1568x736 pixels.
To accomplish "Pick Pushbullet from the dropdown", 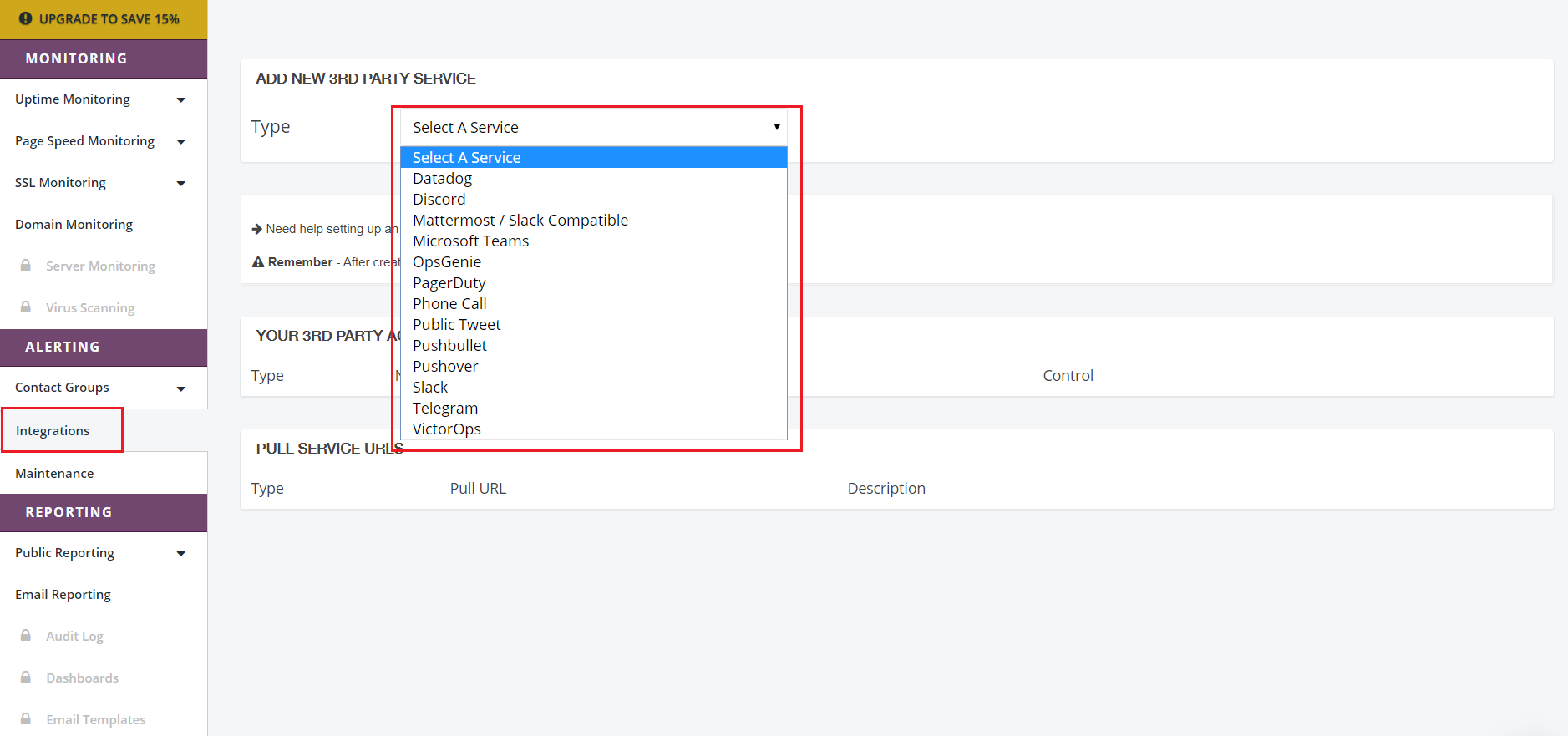I will pyautogui.click(x=594, y=345).
